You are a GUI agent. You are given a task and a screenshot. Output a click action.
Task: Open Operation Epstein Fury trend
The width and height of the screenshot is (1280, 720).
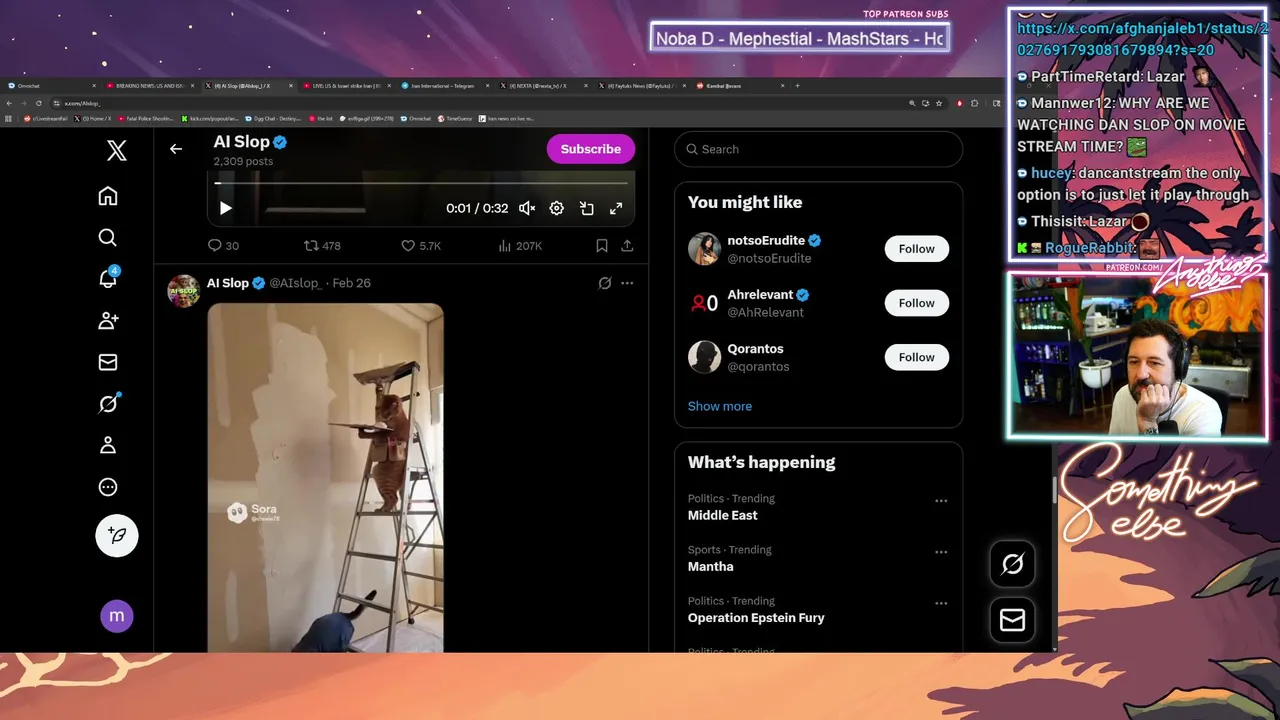[x=756, y=617]
